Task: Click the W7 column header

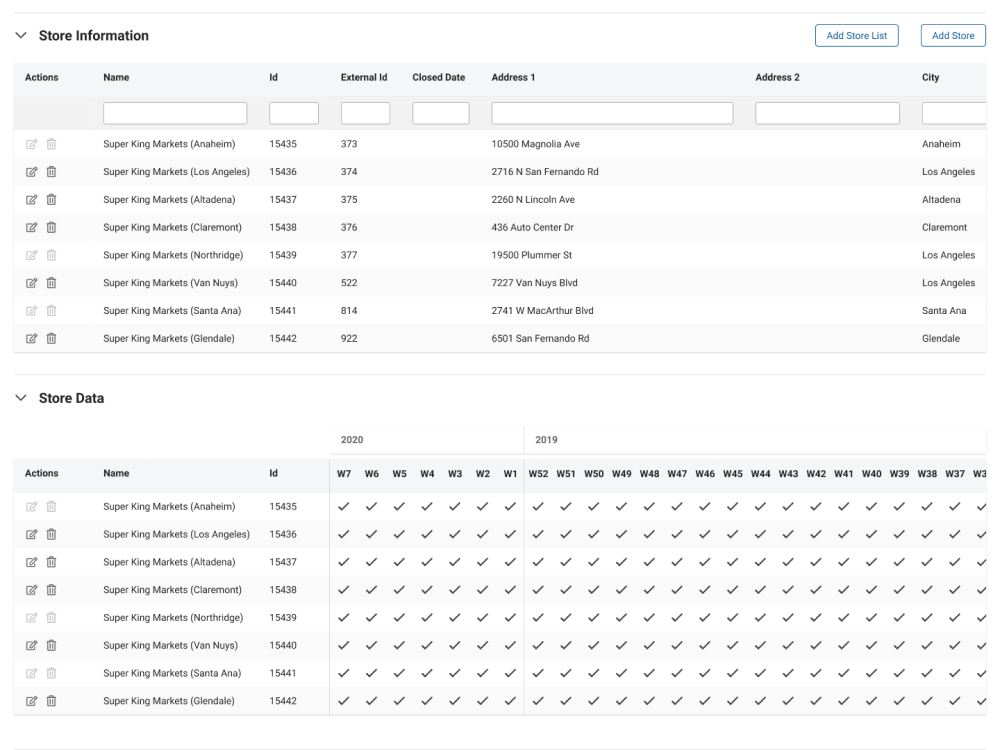Action: pyautogui.click(x=344, y=474)
